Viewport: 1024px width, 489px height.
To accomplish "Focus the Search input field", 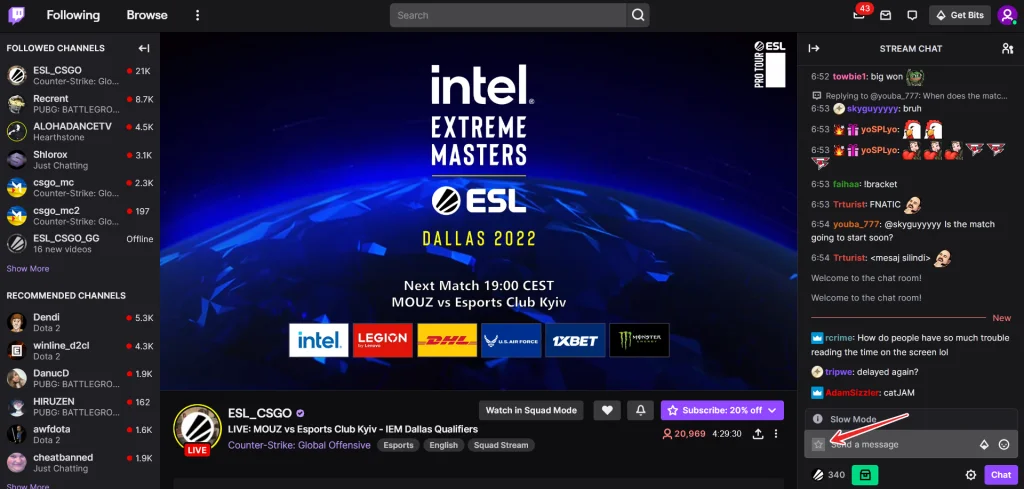I will [x=508, y=15].
